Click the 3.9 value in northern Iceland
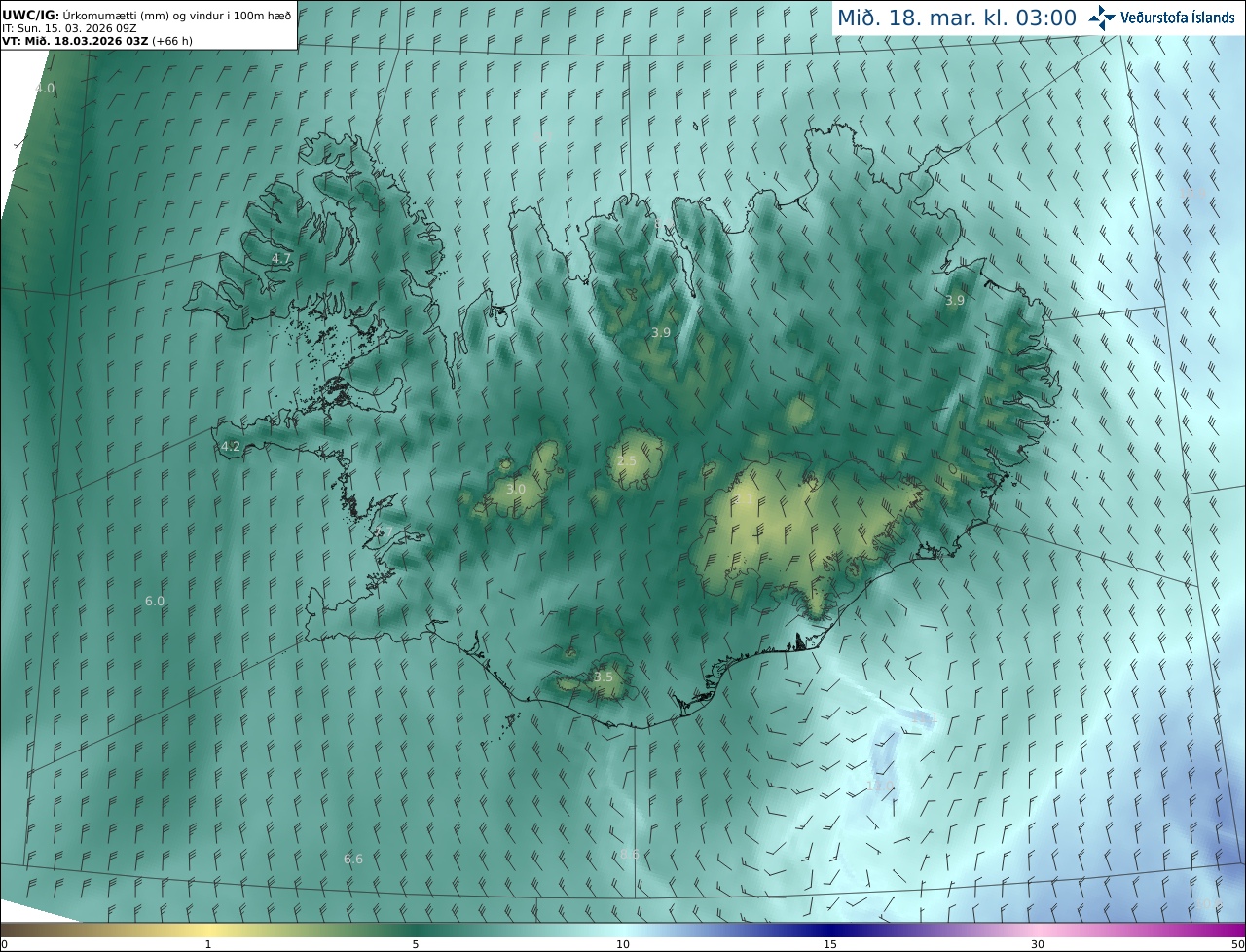 [x=661, y=333]
